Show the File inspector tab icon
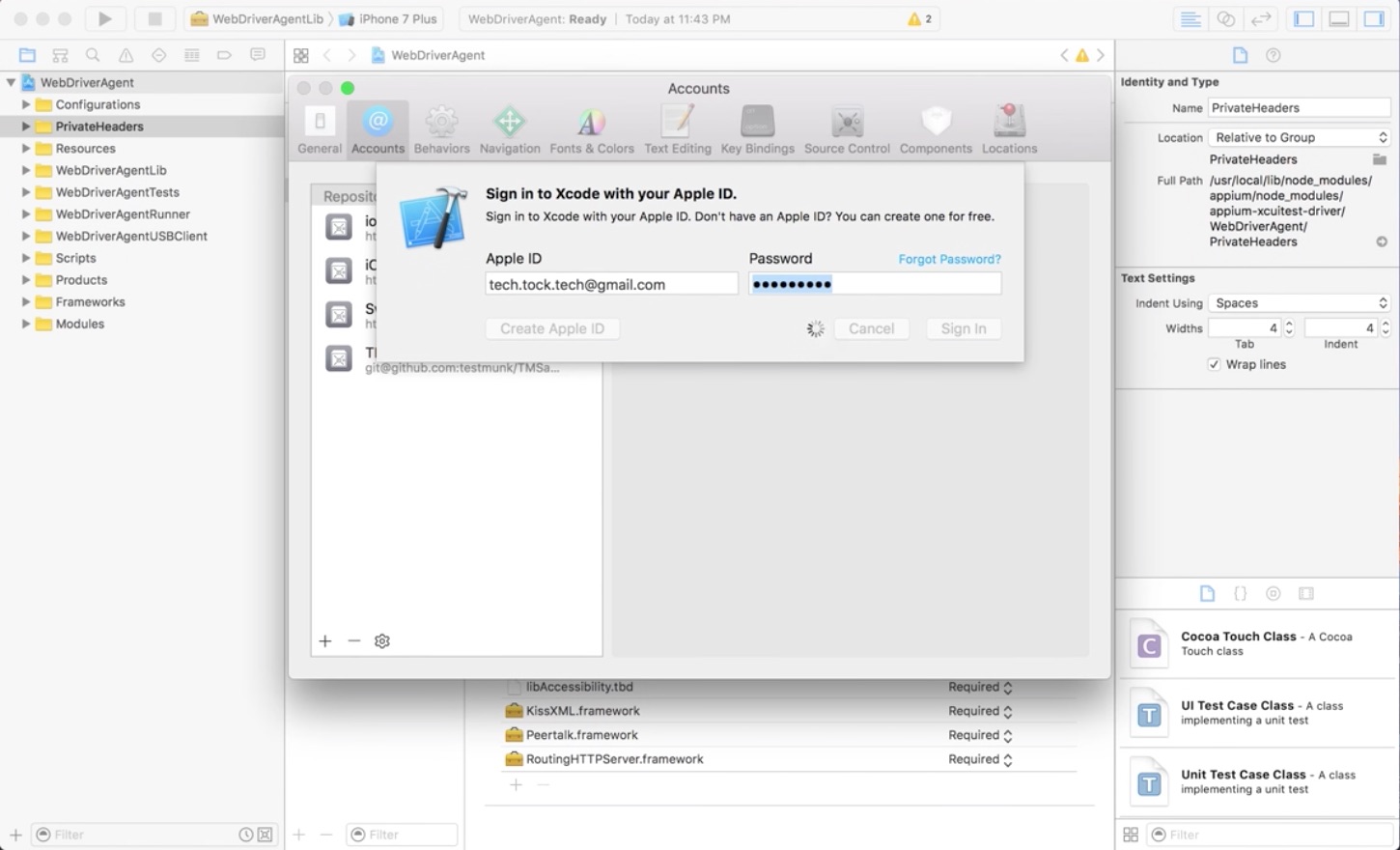 pos(1240,56)
